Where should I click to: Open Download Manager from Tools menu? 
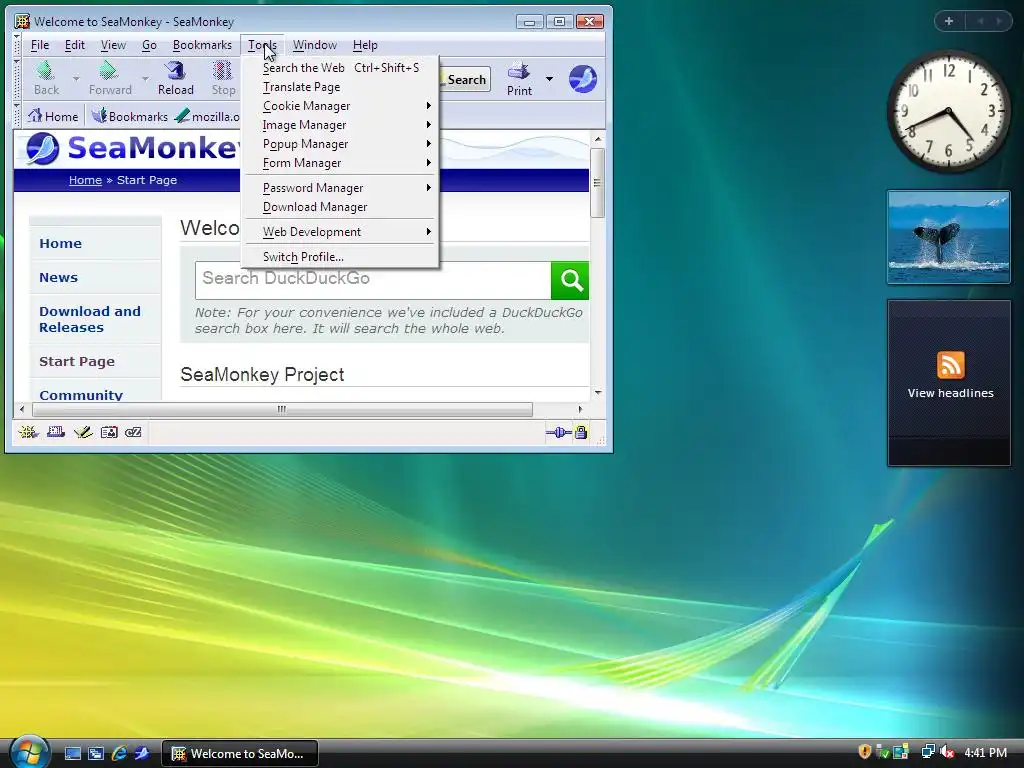coord(340,206)
